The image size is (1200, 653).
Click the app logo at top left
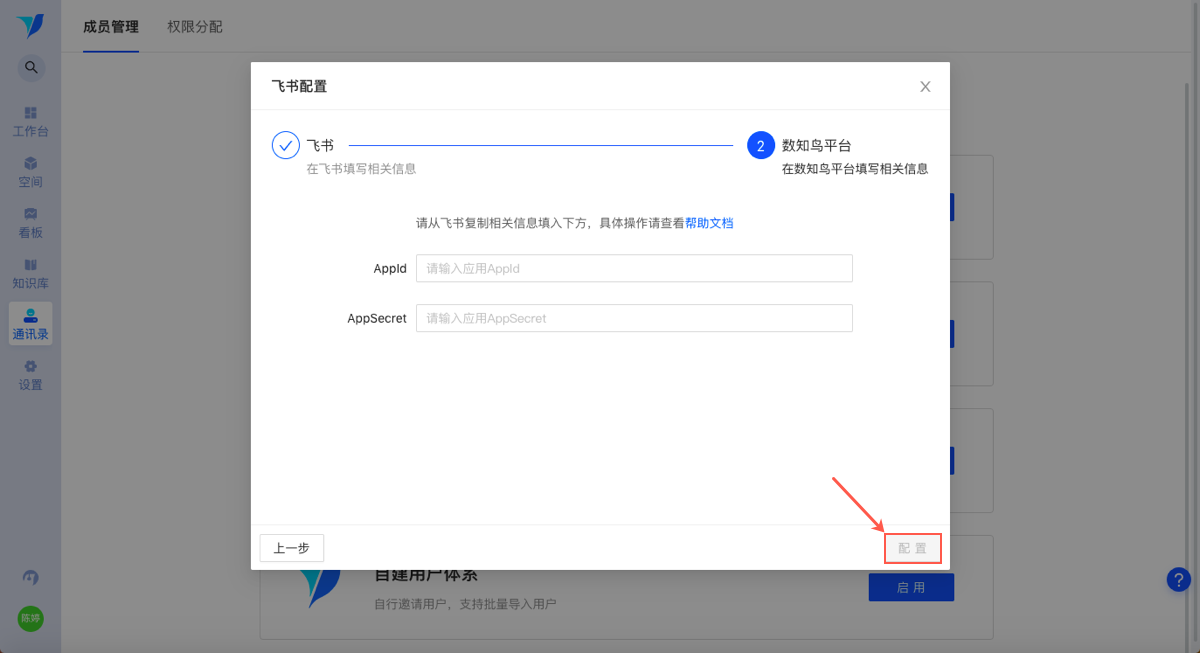tap(31, 25)
